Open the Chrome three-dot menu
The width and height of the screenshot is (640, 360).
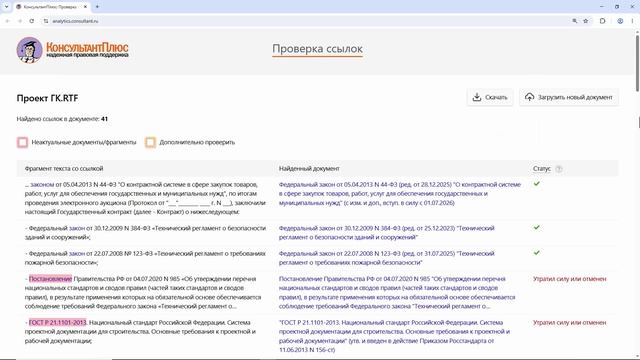click(x=632, y=21)
